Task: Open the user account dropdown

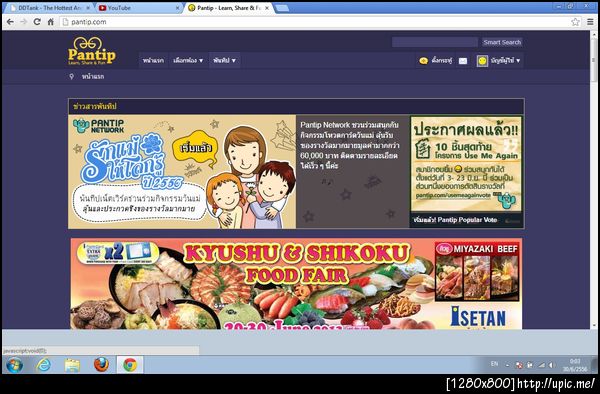Action: pyautogui.click(x=505, y=60)
